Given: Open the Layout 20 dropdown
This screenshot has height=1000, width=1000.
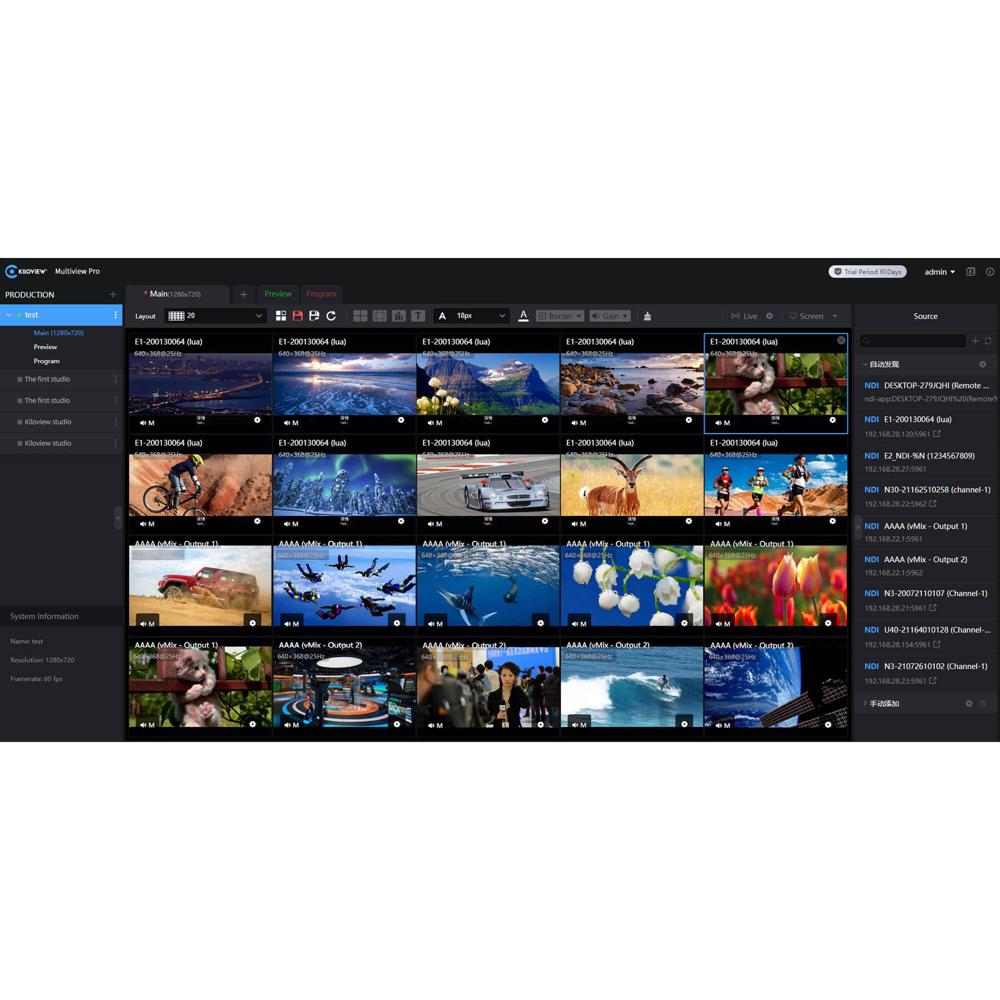Looking at the screenshot, I should [x=214, y=316].
